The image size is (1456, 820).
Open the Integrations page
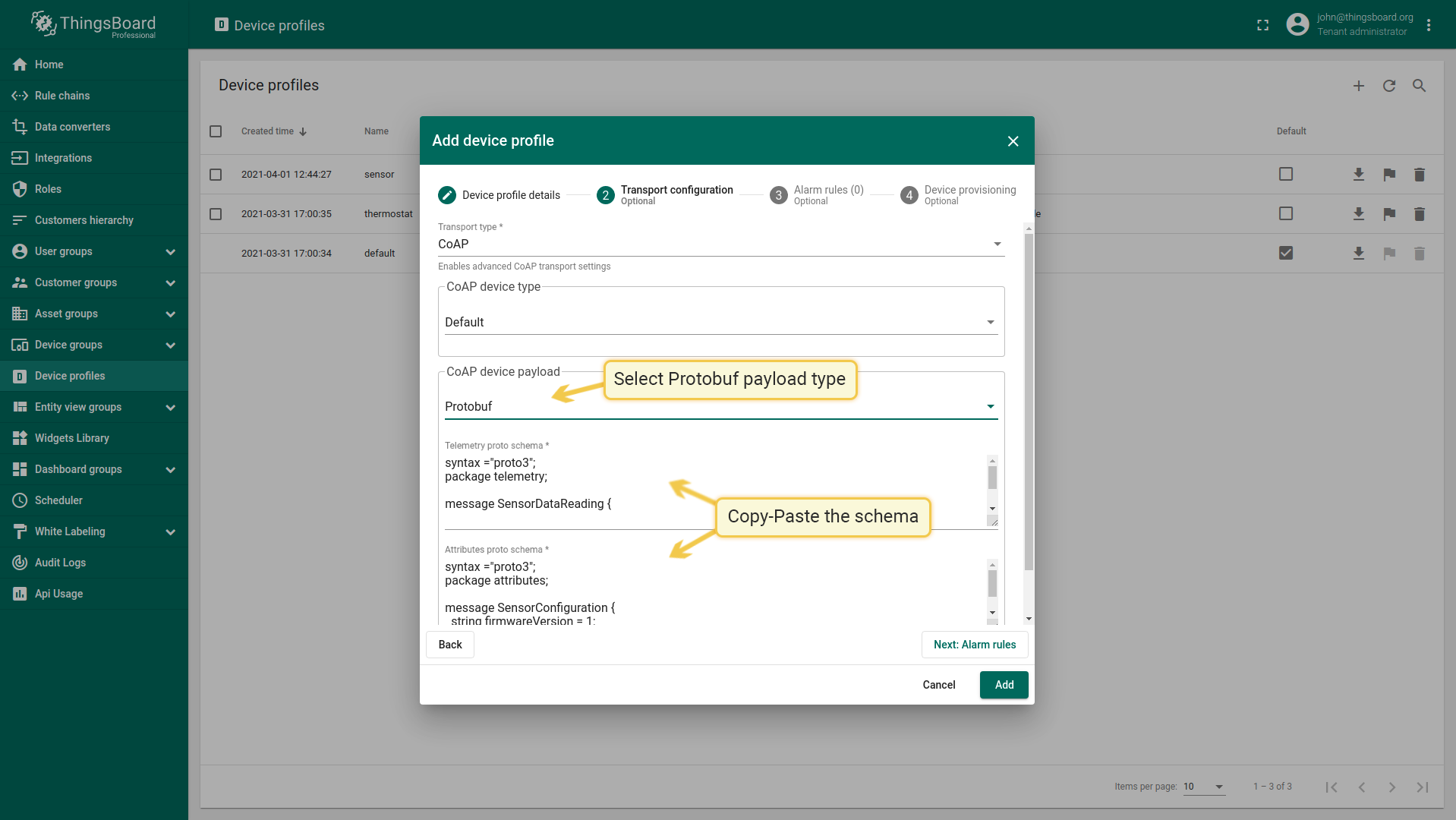point(94,158)
